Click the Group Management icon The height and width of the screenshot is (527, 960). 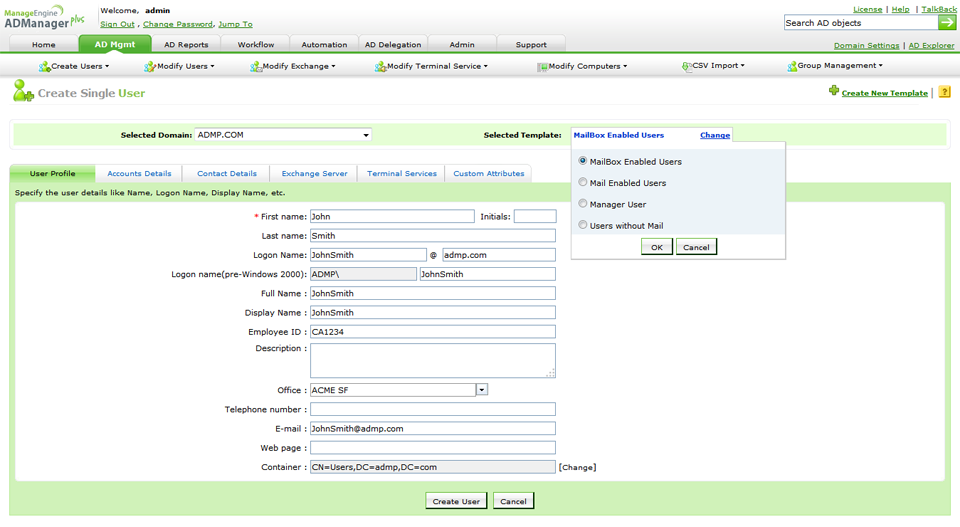pyautogui.click(x=791, y=67)
